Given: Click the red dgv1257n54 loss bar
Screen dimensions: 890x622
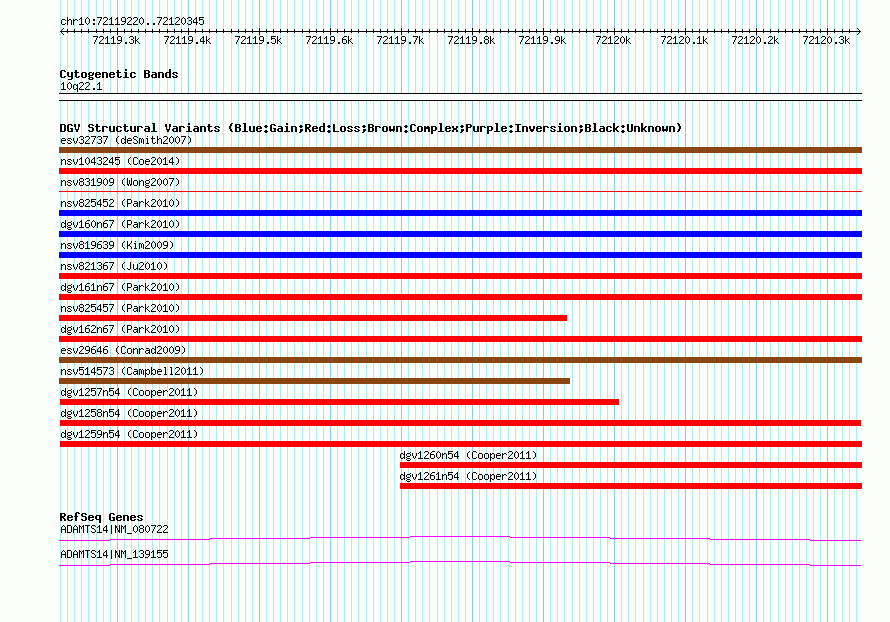Looking at the screenshot, I should point(339,402).
